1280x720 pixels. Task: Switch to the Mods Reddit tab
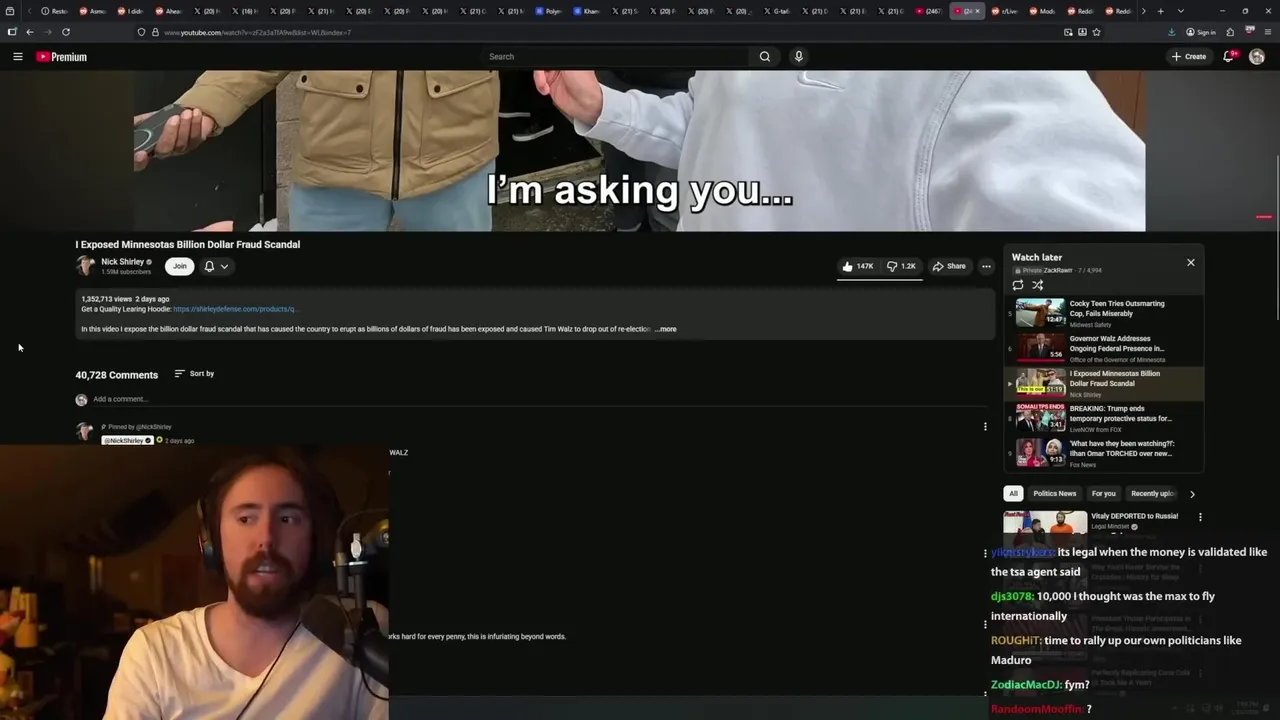coord(1044,11)
